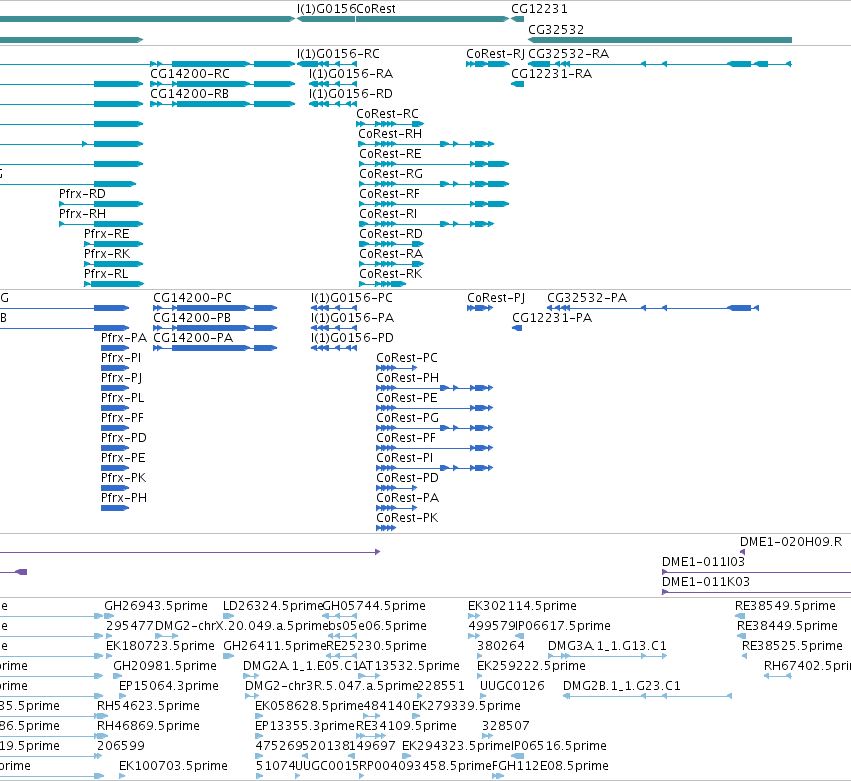This screenshot has height=781, width=851.
Task: Select protein Pfrx-PA
Action: click(115, 348)
